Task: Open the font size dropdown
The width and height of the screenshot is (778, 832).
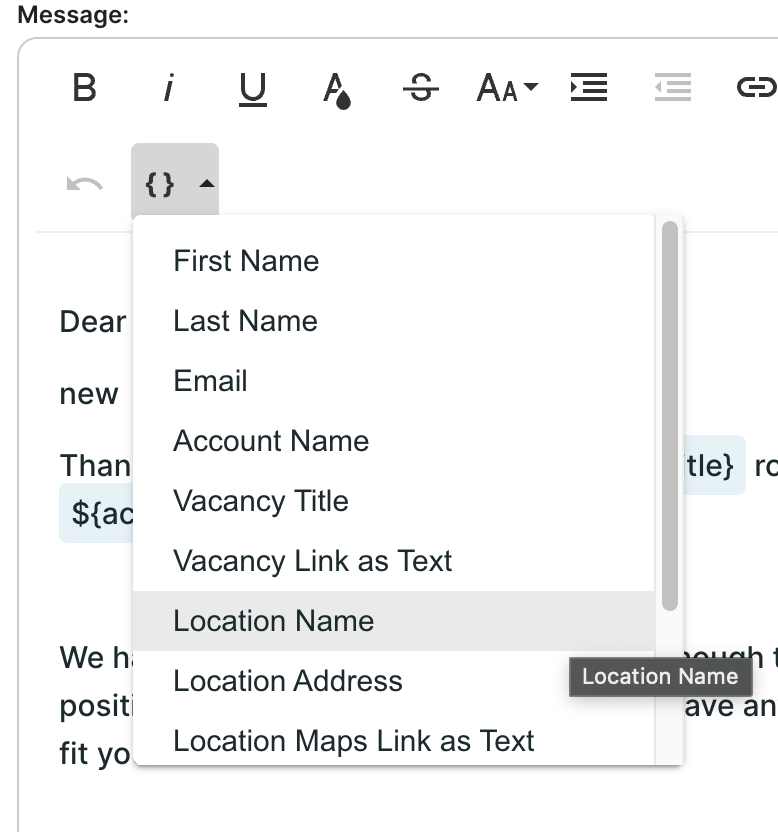Action: pyautogui.click(x=507, y=89)
